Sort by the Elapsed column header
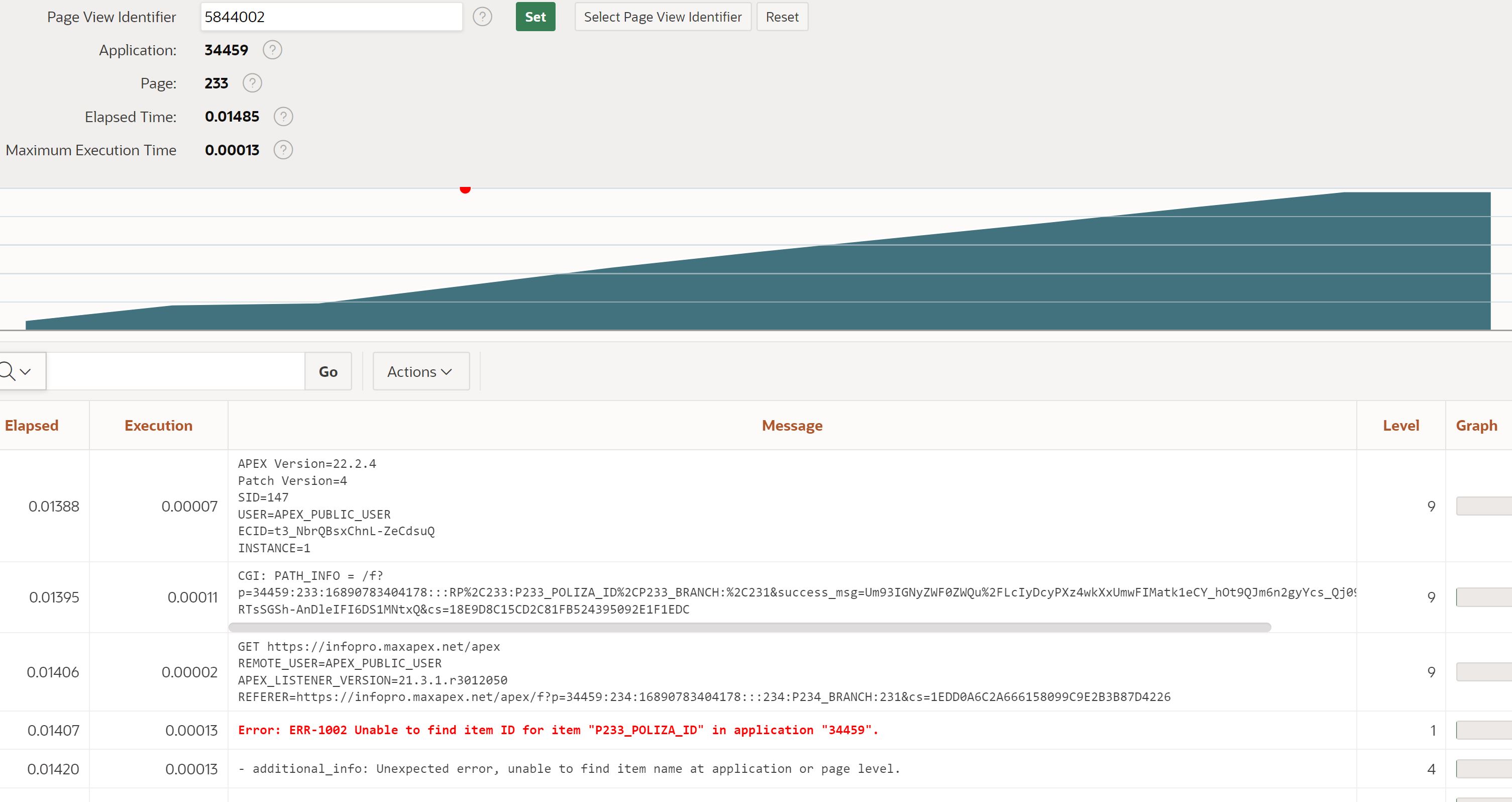The height and width of the screenshot is (802, 1512). (x=32, y=425)
